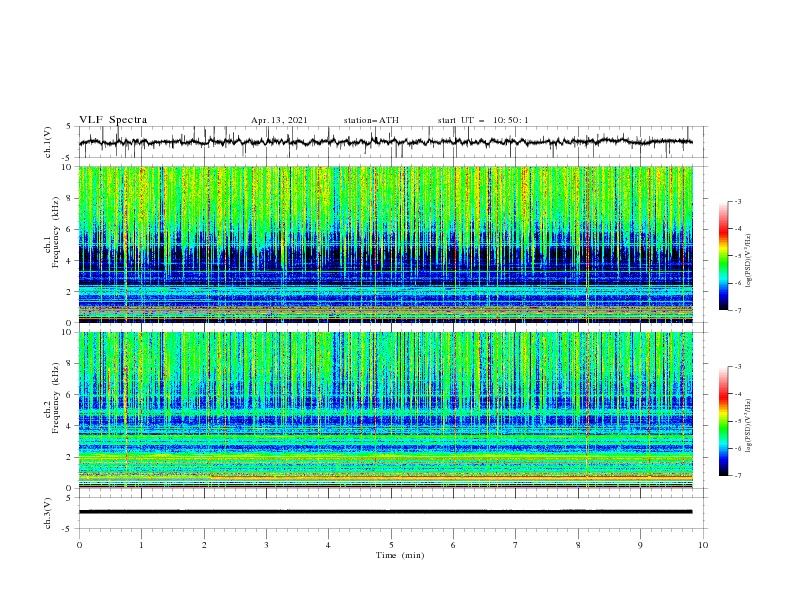
Task: Click the ch.1 'Frequency (kHz)' axis label
Action: 56,233
